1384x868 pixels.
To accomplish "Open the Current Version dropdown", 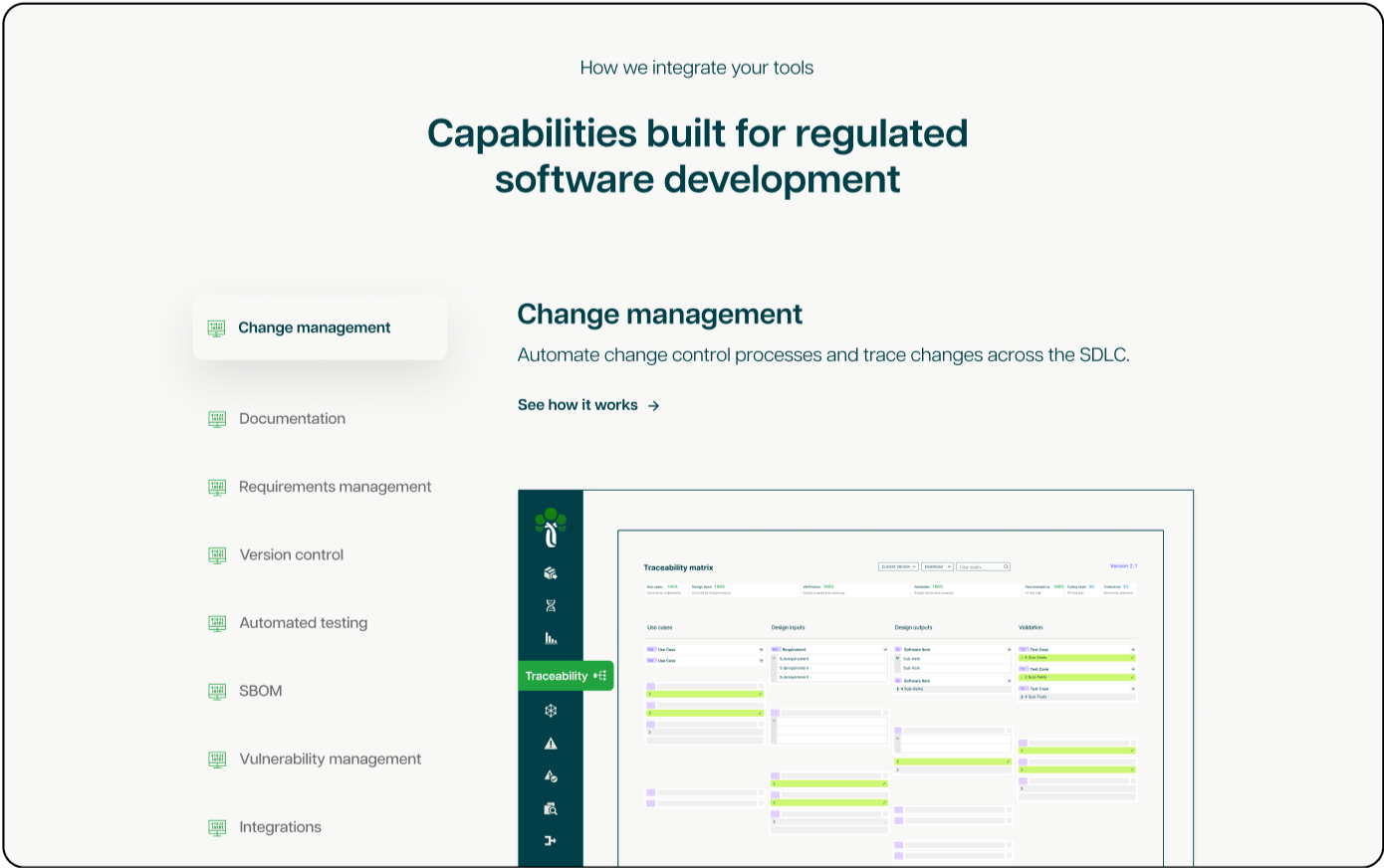I will pyautogui.click(x=898, y=566).
